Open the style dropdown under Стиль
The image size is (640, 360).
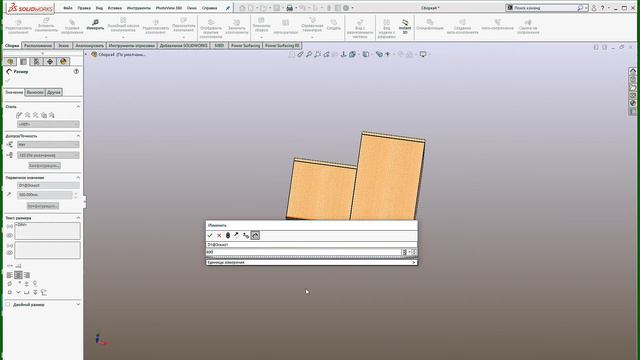pyautogui.click(x=48, y=124)
